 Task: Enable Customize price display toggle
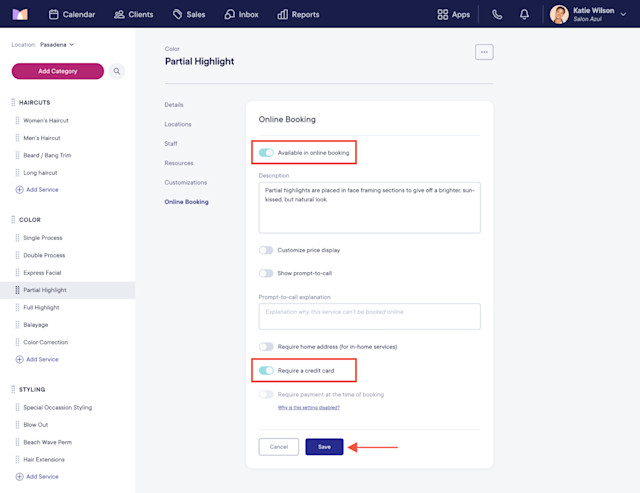[x=266, y=250]
